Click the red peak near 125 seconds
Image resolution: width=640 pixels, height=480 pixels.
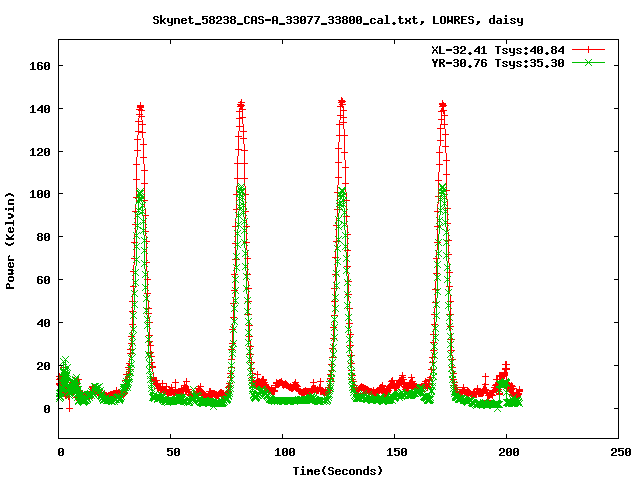342,102
